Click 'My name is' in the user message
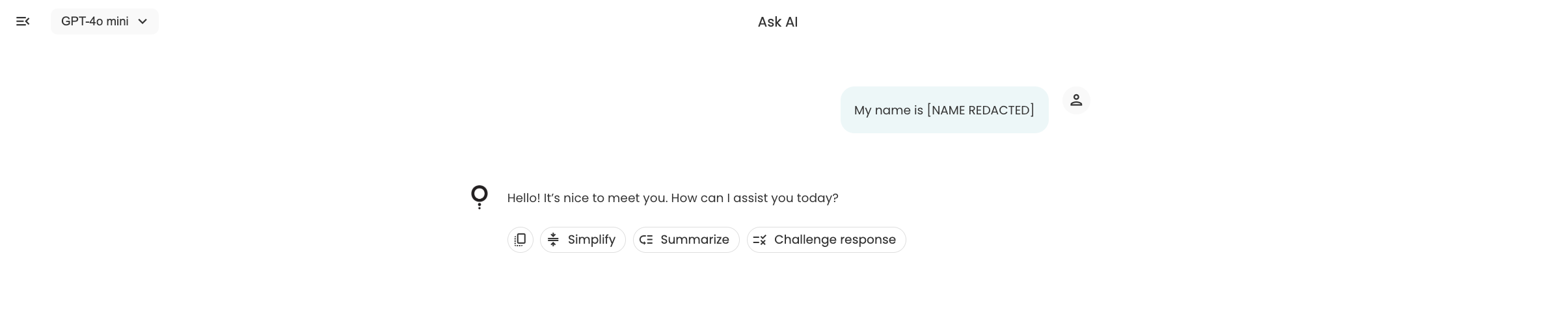The width and height of the screenshot is (1568, 336). (888, 110)
